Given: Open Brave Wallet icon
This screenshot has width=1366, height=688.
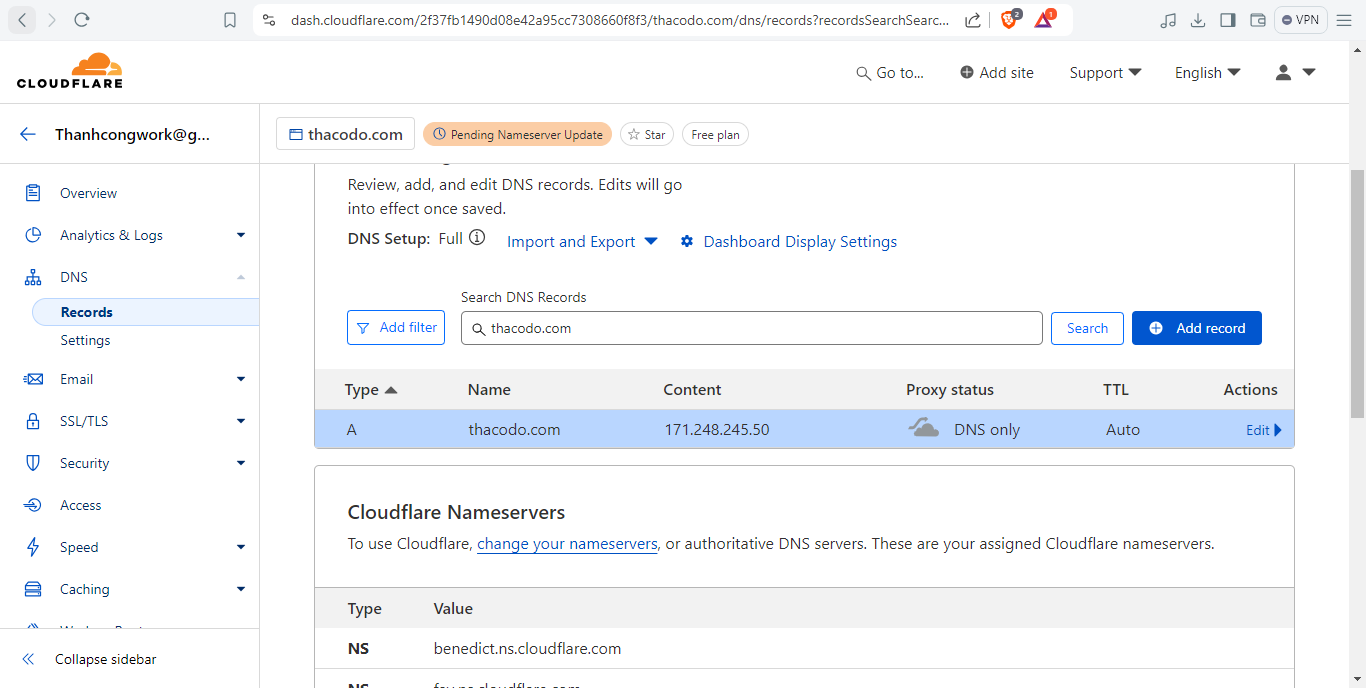Looking at the screenshot, I should click(1258, 20).
